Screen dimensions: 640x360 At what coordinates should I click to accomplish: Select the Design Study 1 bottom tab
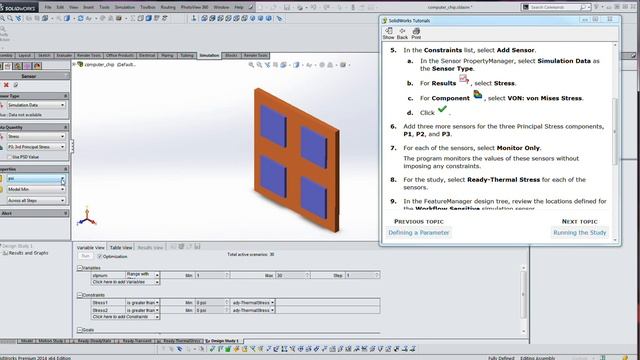[x=223, y=341]
